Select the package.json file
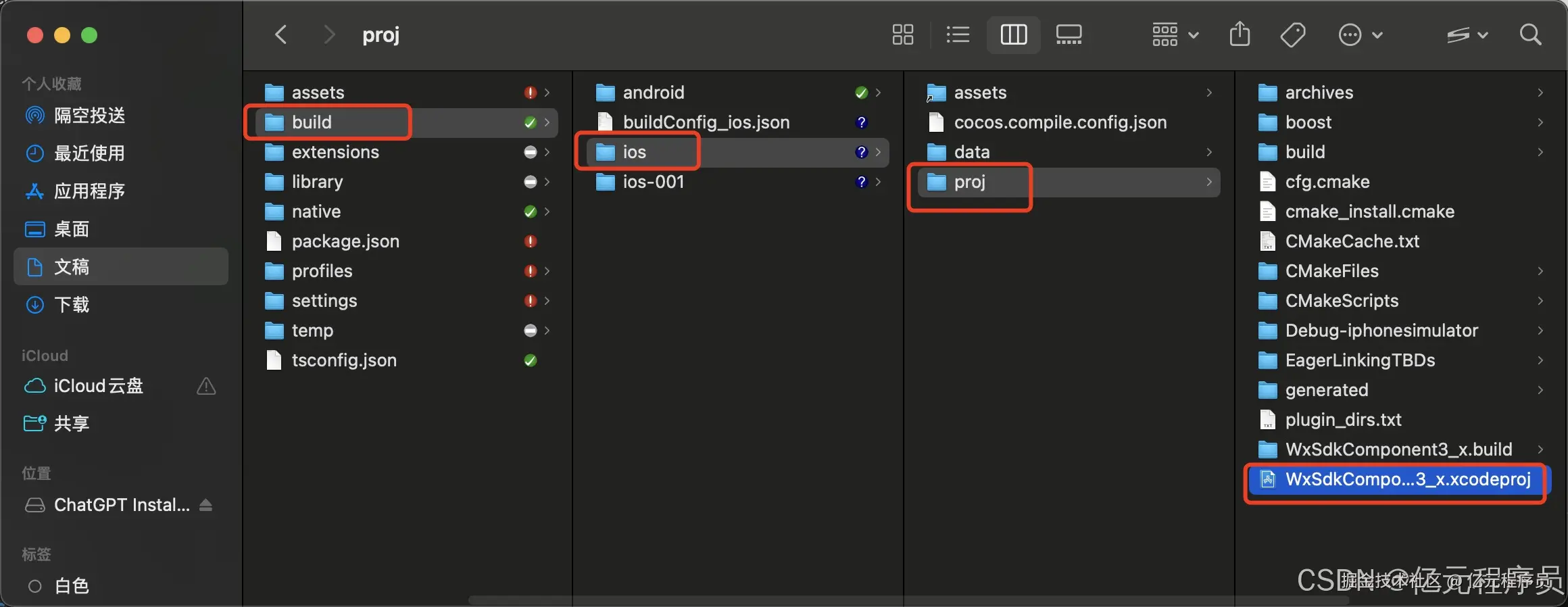The height and width of the screenshot is (607, 1568). [x=406, y=241]
